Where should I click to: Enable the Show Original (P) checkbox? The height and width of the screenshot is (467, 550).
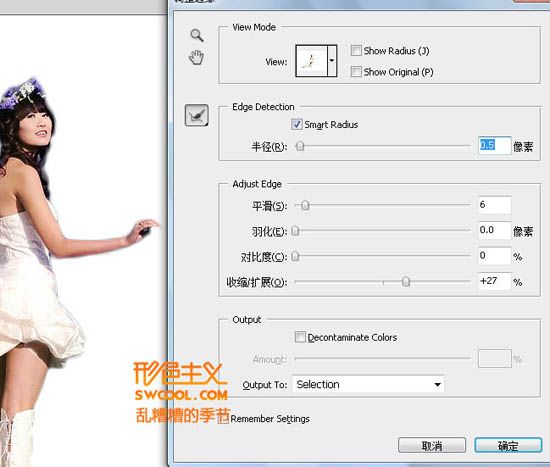tap(356, 72)
